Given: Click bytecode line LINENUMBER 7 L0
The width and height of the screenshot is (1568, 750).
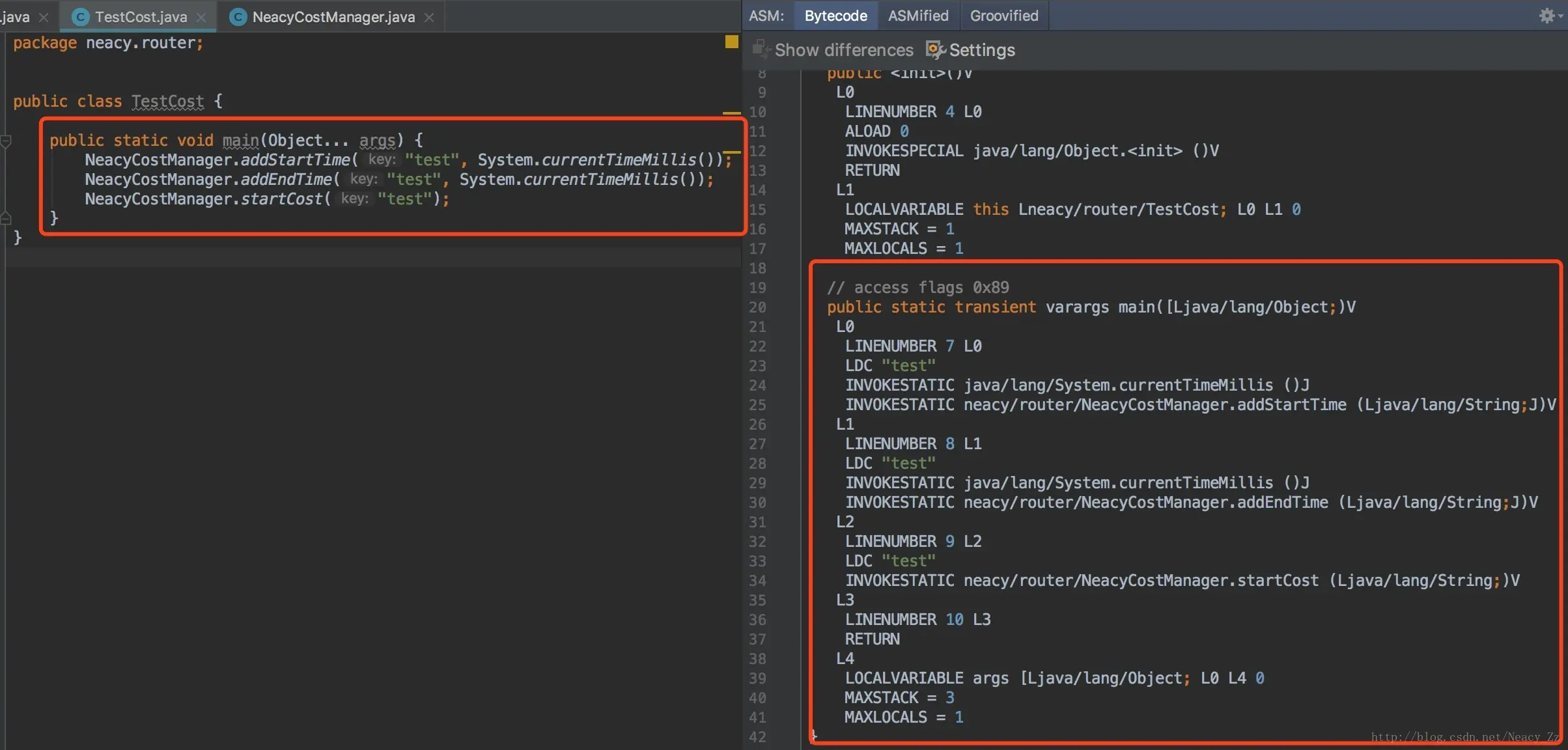Looking at the screenshot, I should [x=913, y=346].
